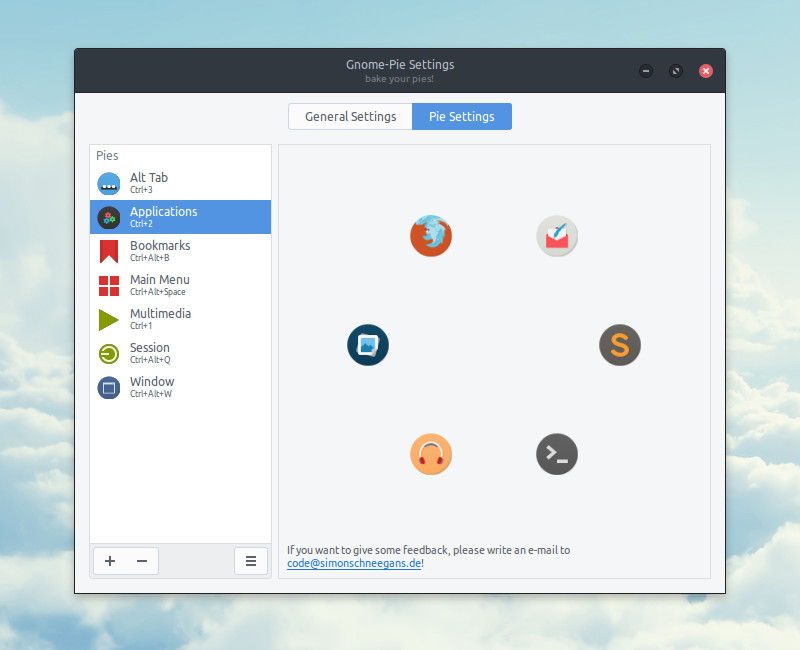Select the Applications pie label
Image resolution: width=800 pixels, height=650 pixels.
164,211
